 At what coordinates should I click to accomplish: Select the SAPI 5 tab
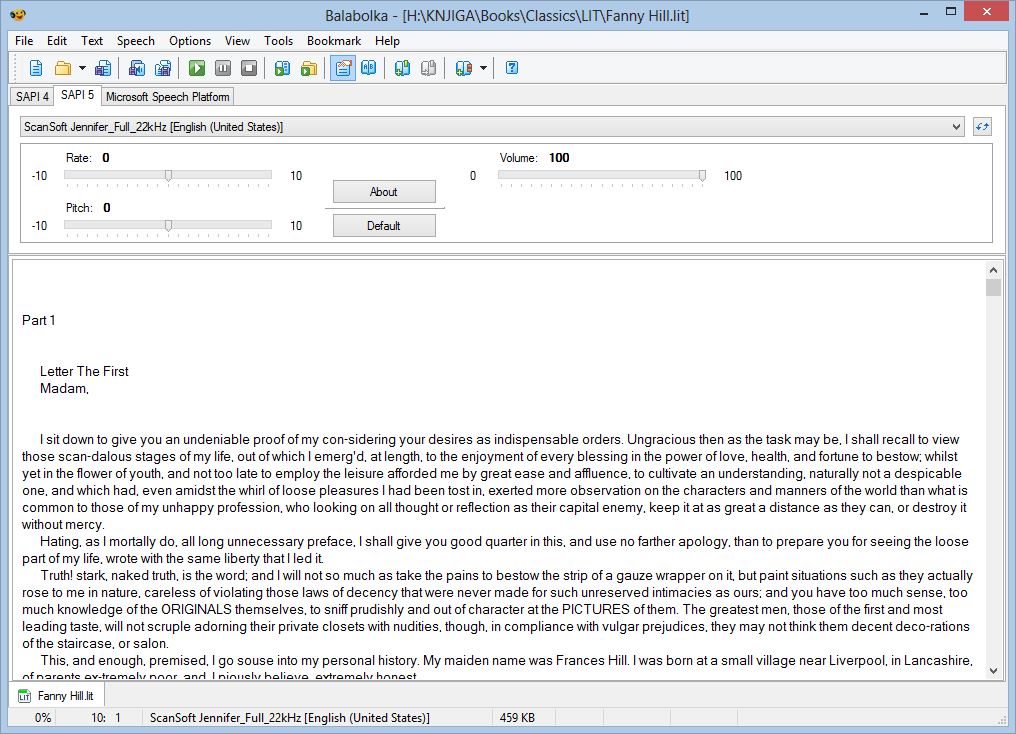point(77,95)
